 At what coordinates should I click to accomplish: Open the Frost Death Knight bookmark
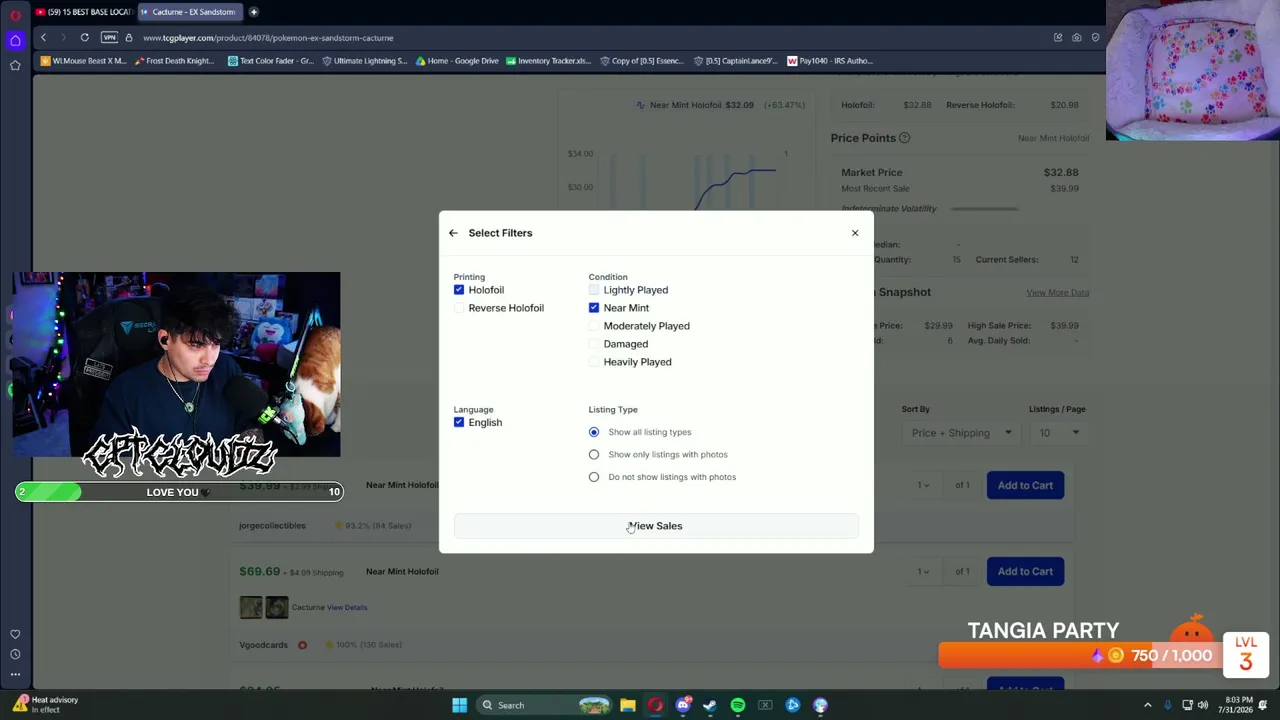click(x=174, y=61)
